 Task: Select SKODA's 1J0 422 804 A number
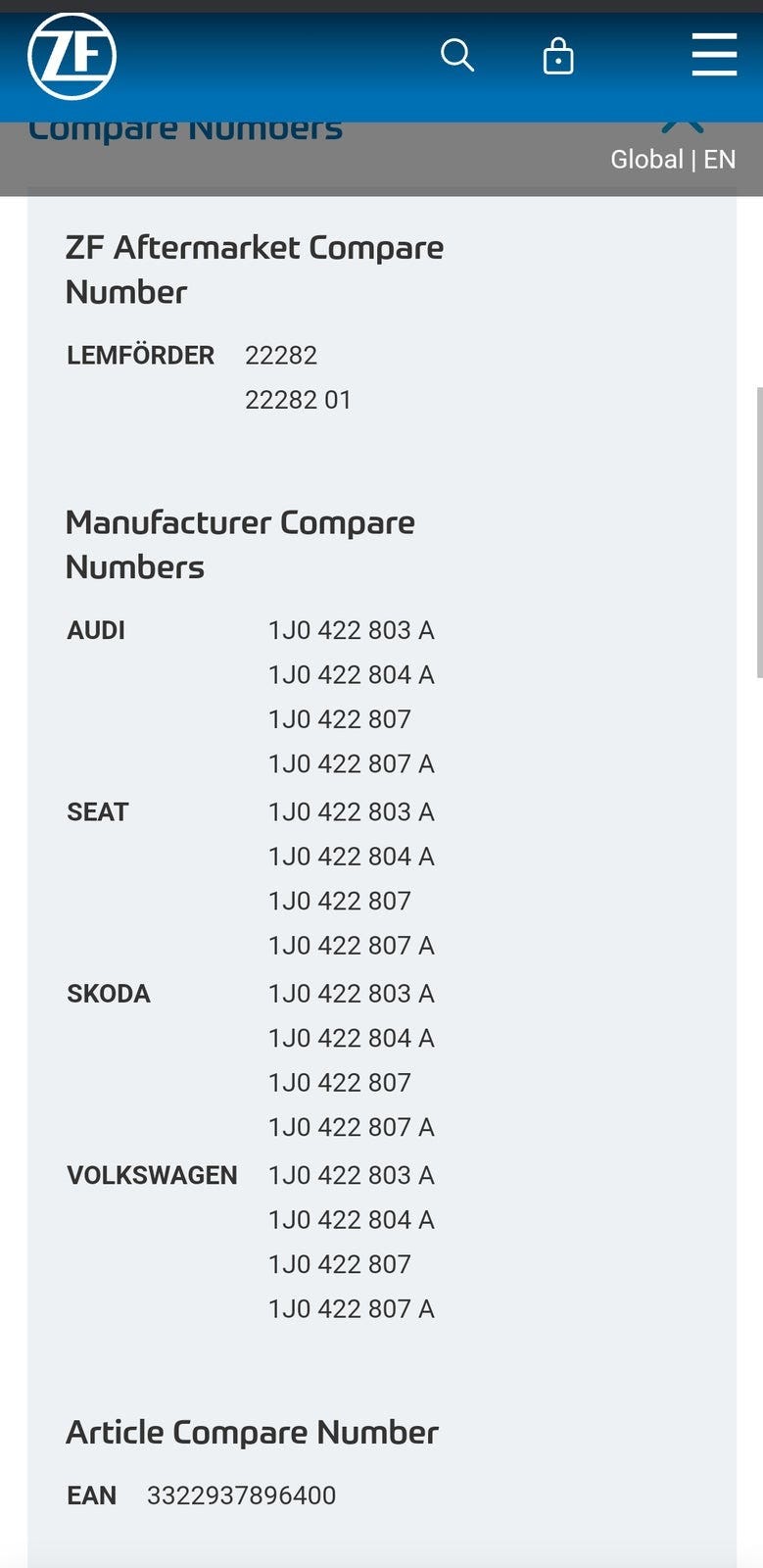click(x=351, y=1038)
